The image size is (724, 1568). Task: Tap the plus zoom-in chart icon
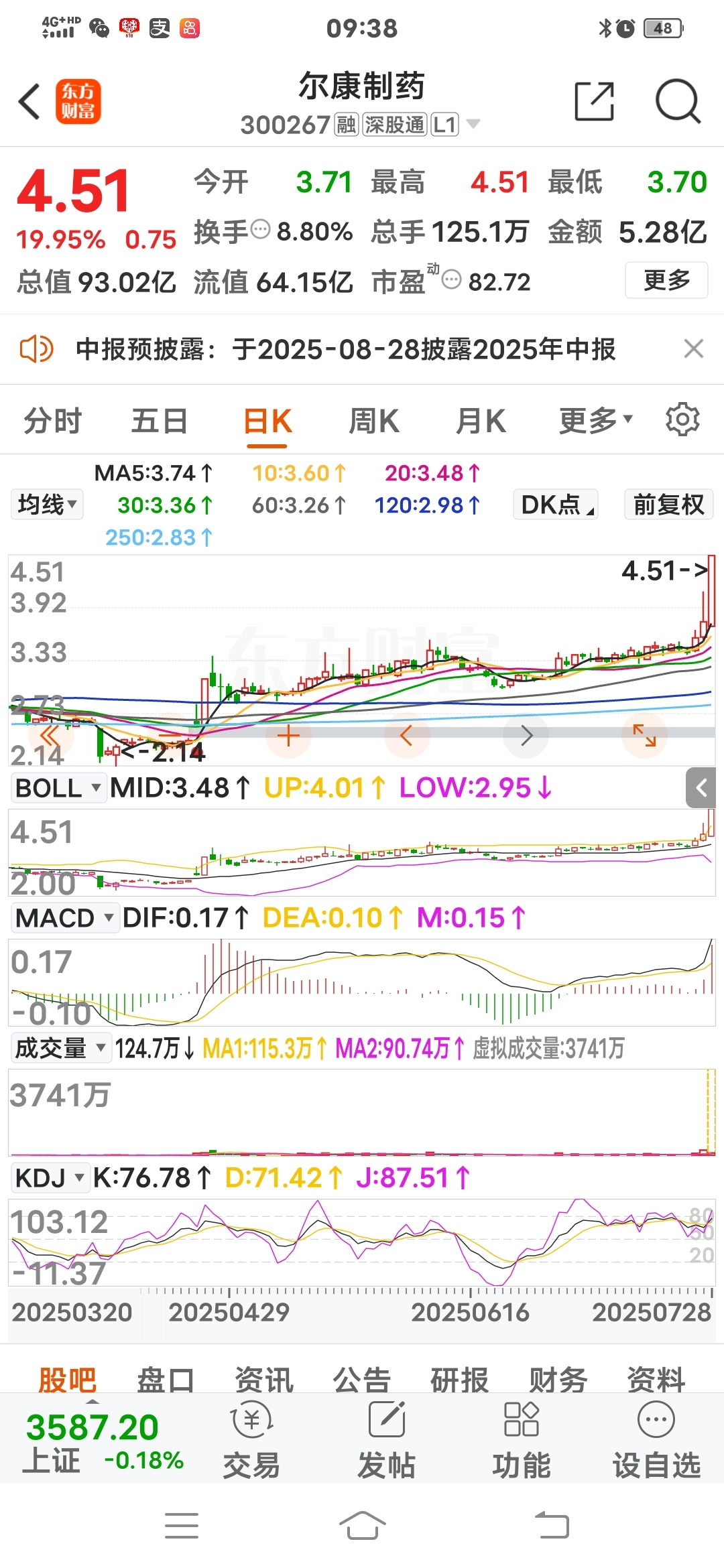pos(288,736)
